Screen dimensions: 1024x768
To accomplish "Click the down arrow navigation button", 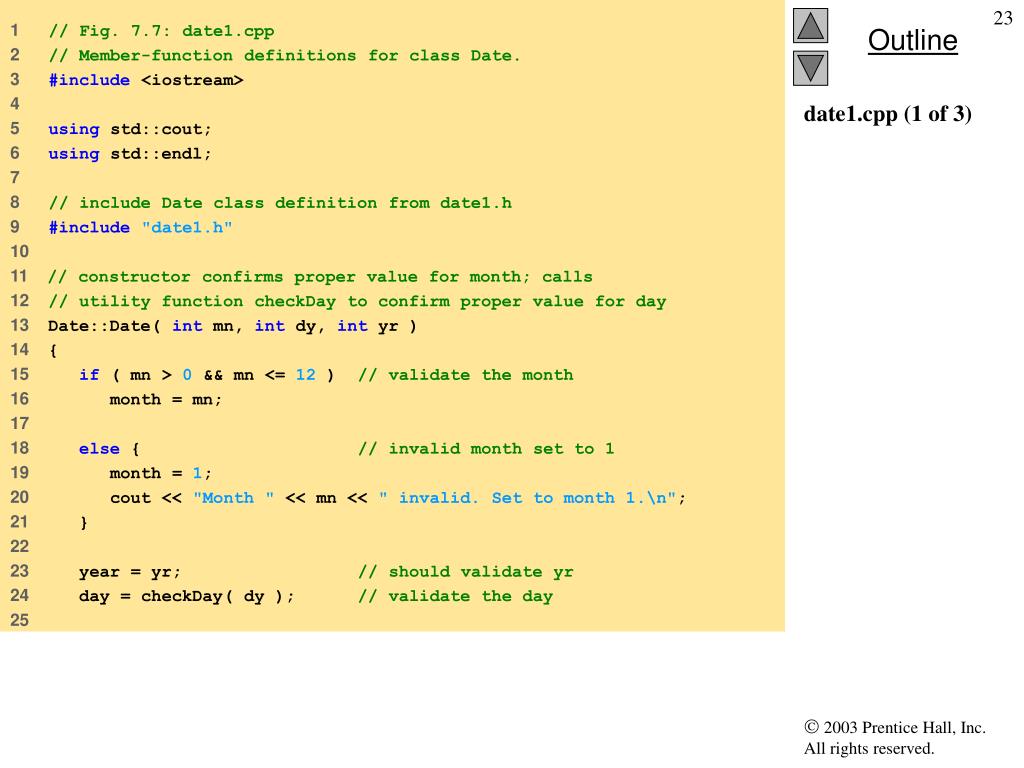I will 810,68.
